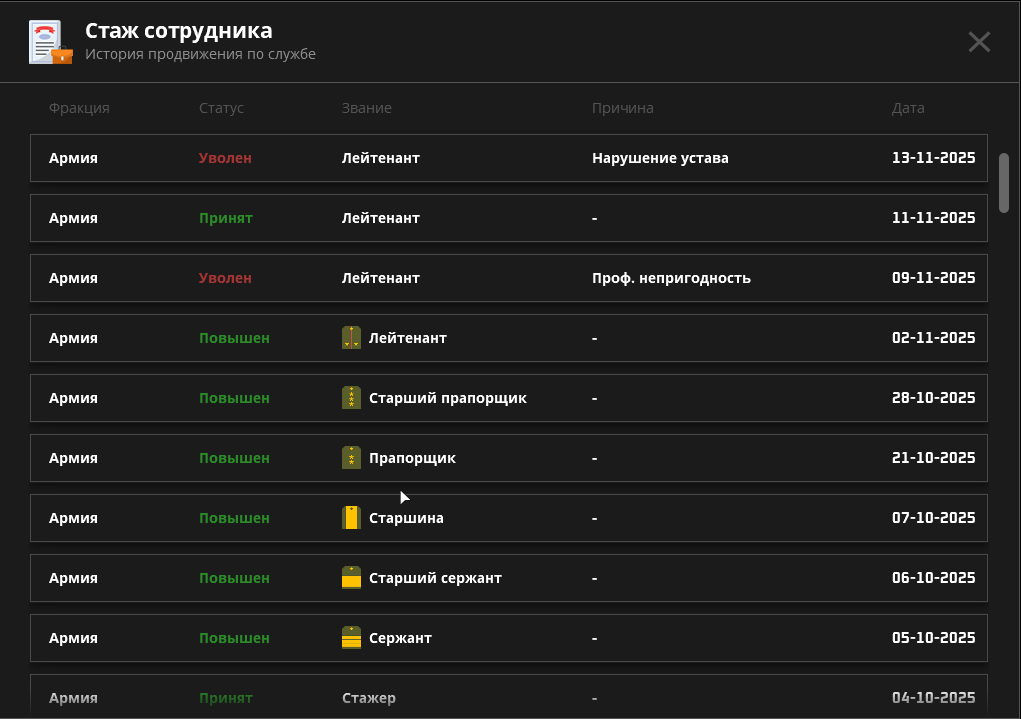Select the row dated 13-11-2025
This screenshot has width=1021, height=719.
508,158
